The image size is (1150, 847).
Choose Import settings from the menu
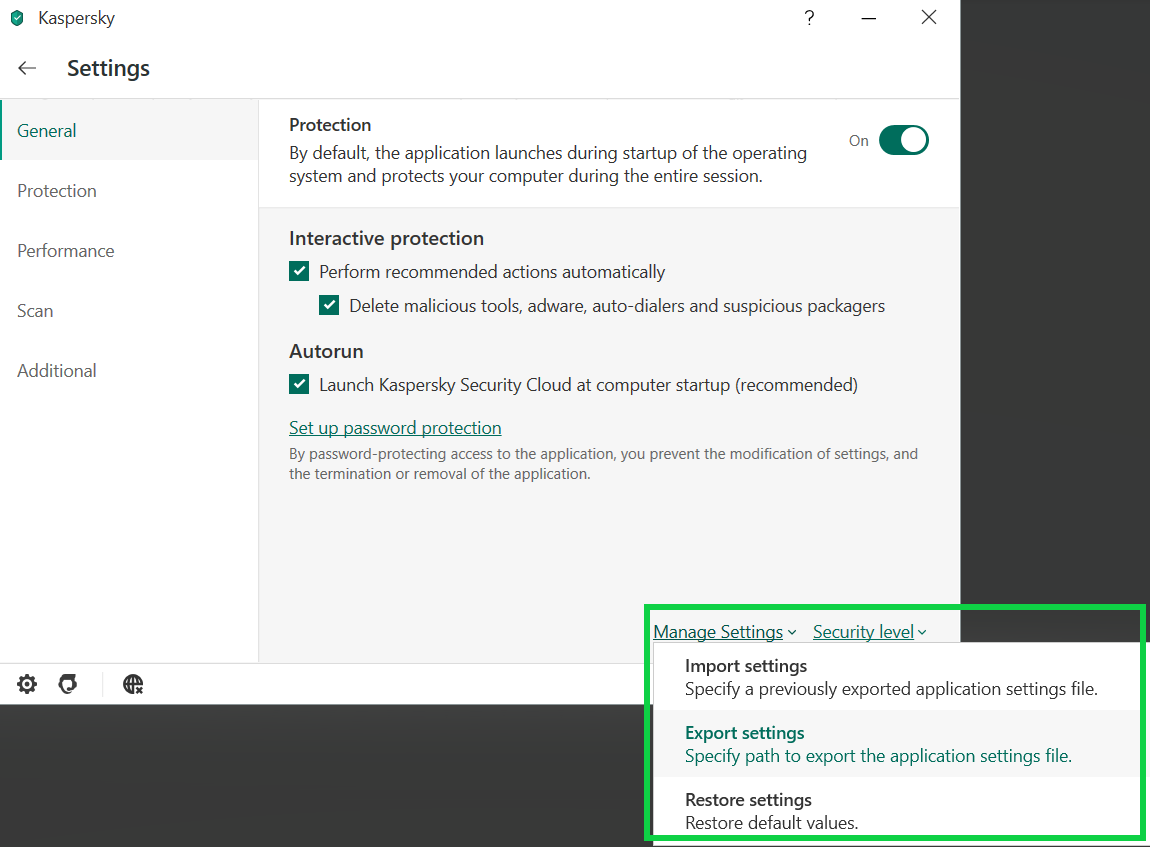[745, 666]
